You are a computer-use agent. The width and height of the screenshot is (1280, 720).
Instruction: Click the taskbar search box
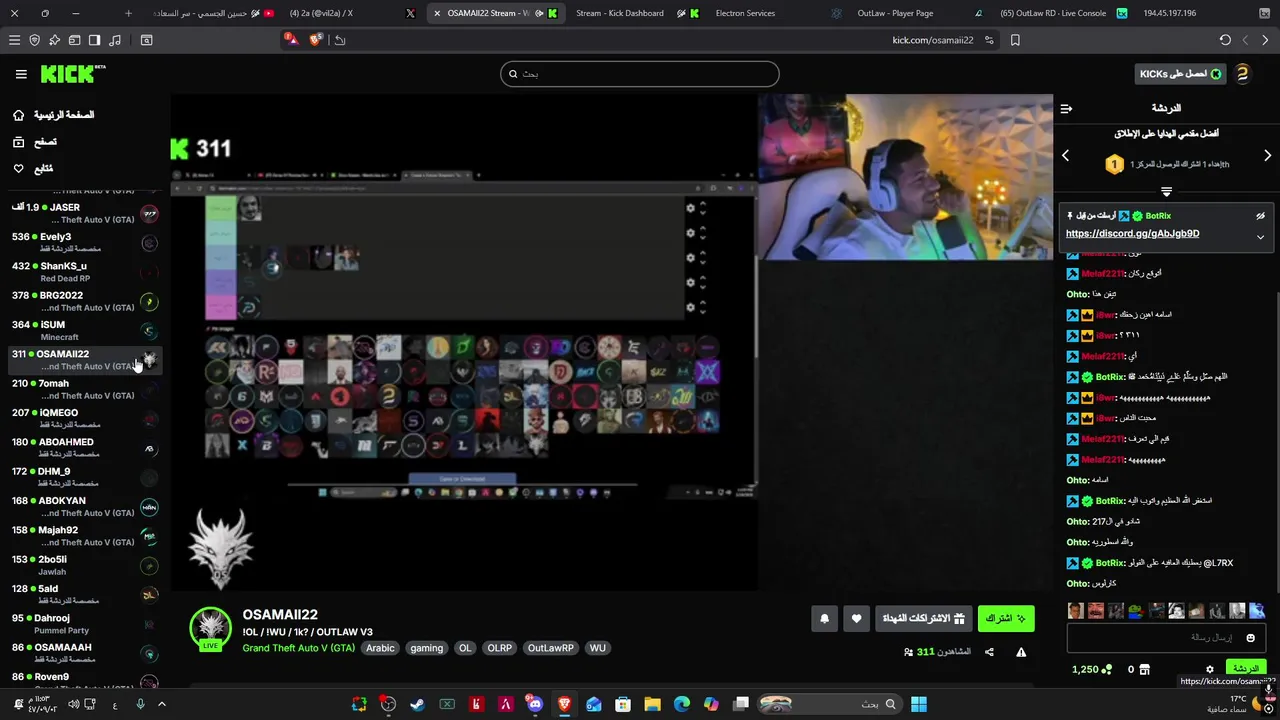coord(830,704)
